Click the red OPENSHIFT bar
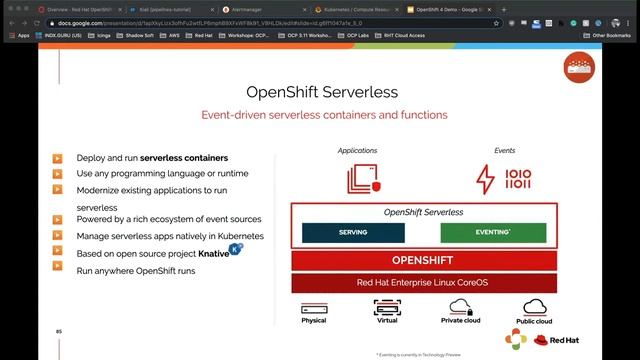 [x=424, y=260]
